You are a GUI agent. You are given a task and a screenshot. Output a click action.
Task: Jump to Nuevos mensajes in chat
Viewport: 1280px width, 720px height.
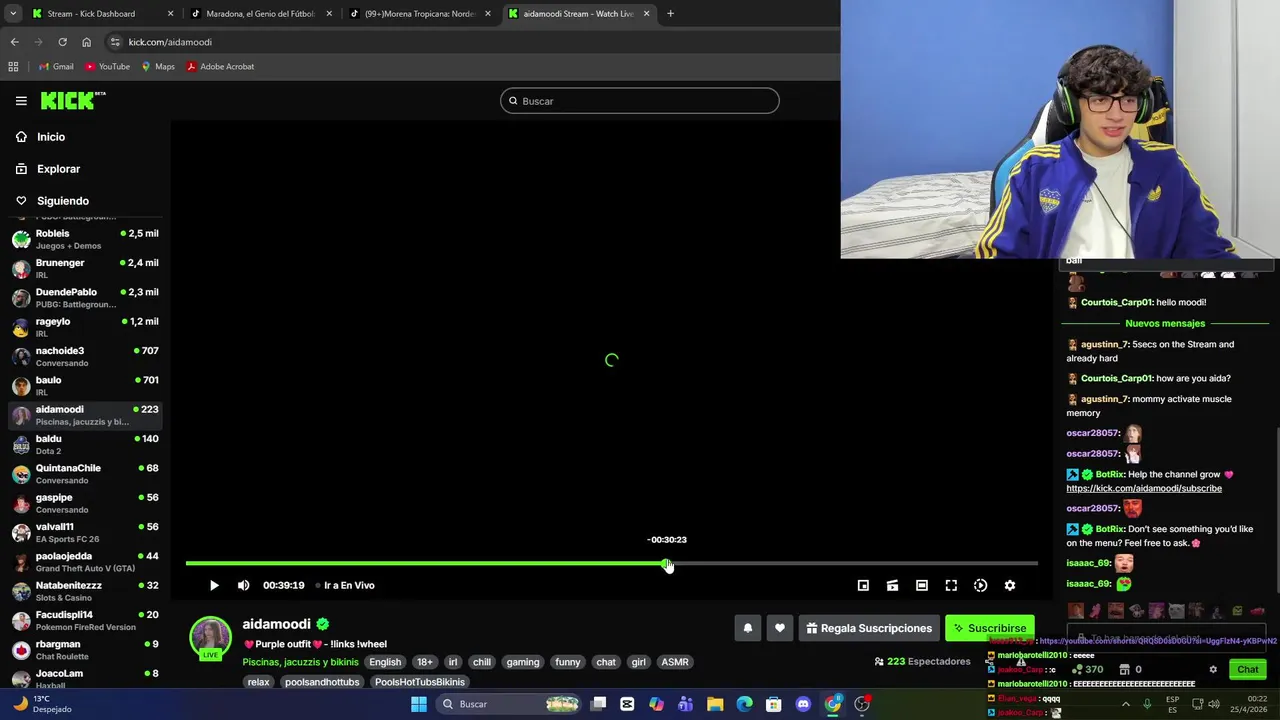[x=1165, y=323]
